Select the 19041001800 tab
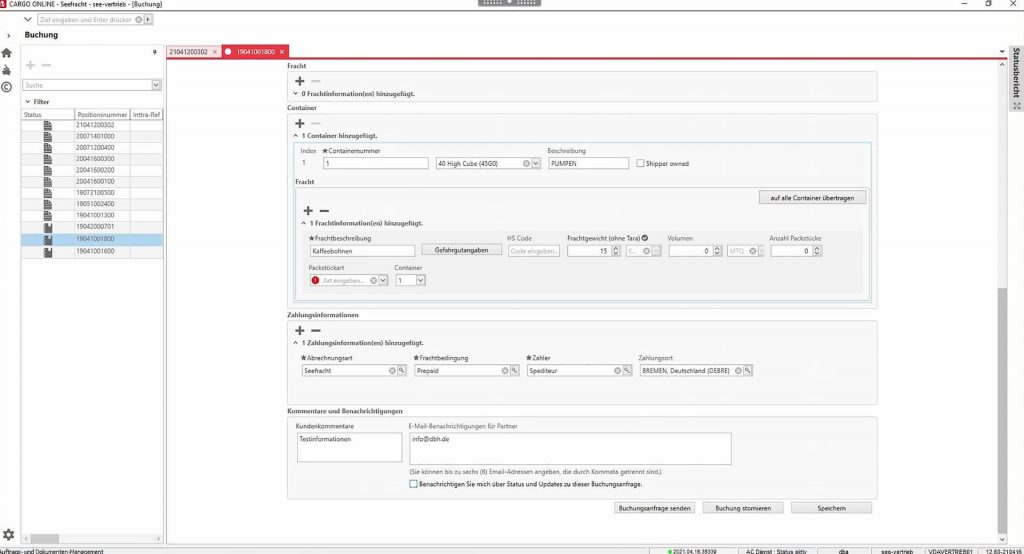Screen dimensions: 1024x554 coord(255,52)
